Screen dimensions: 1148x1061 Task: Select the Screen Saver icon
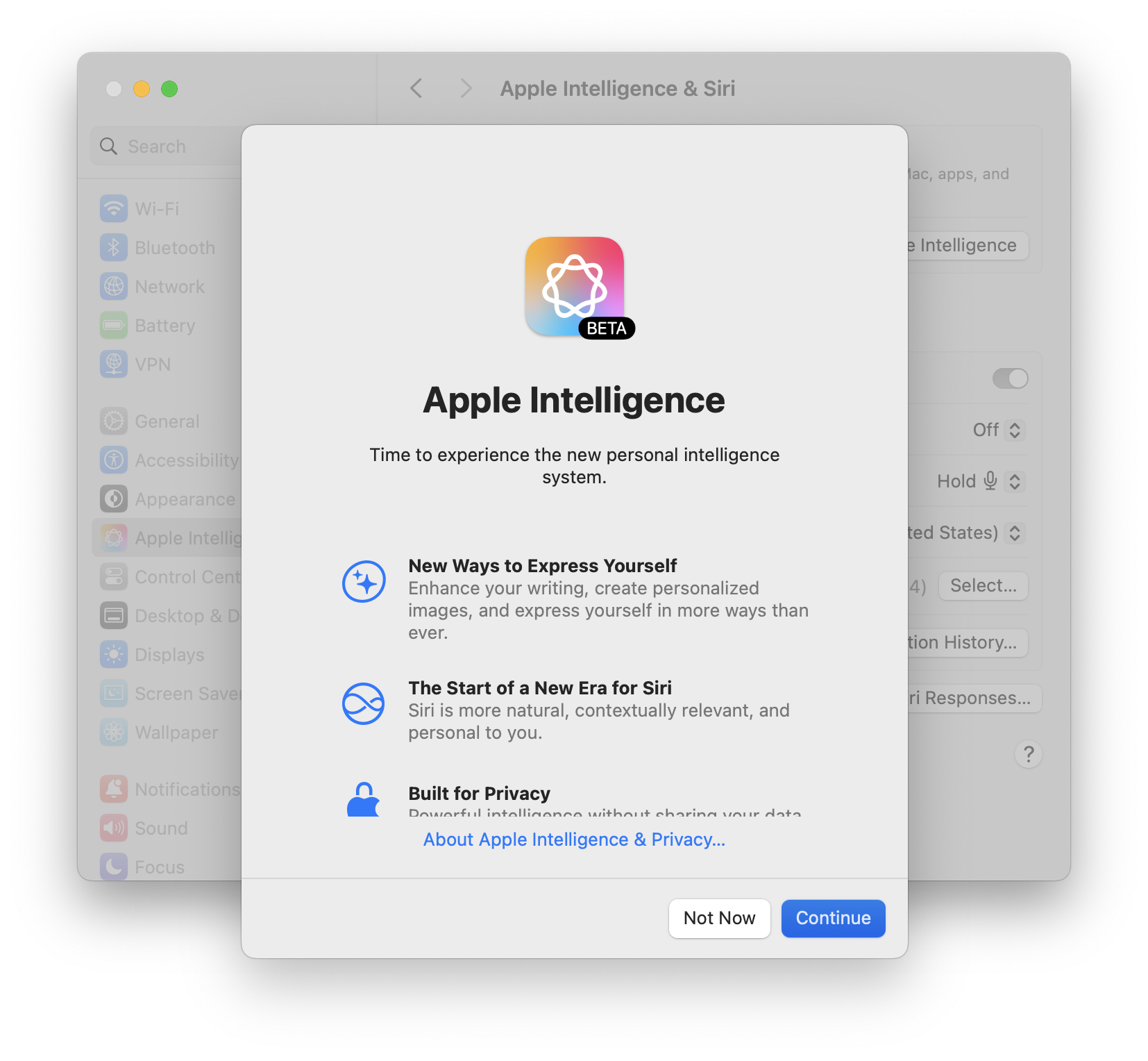click(x=114, y=693)
